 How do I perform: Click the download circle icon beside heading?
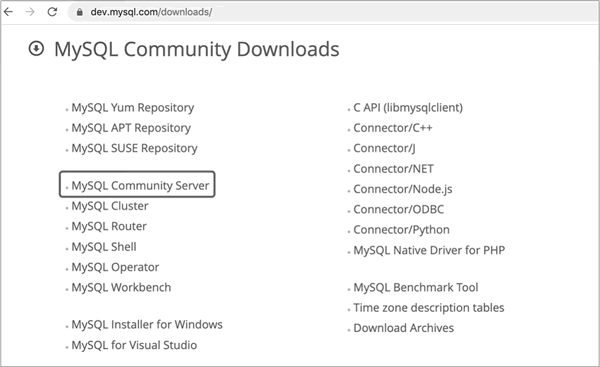pos(36,49)
